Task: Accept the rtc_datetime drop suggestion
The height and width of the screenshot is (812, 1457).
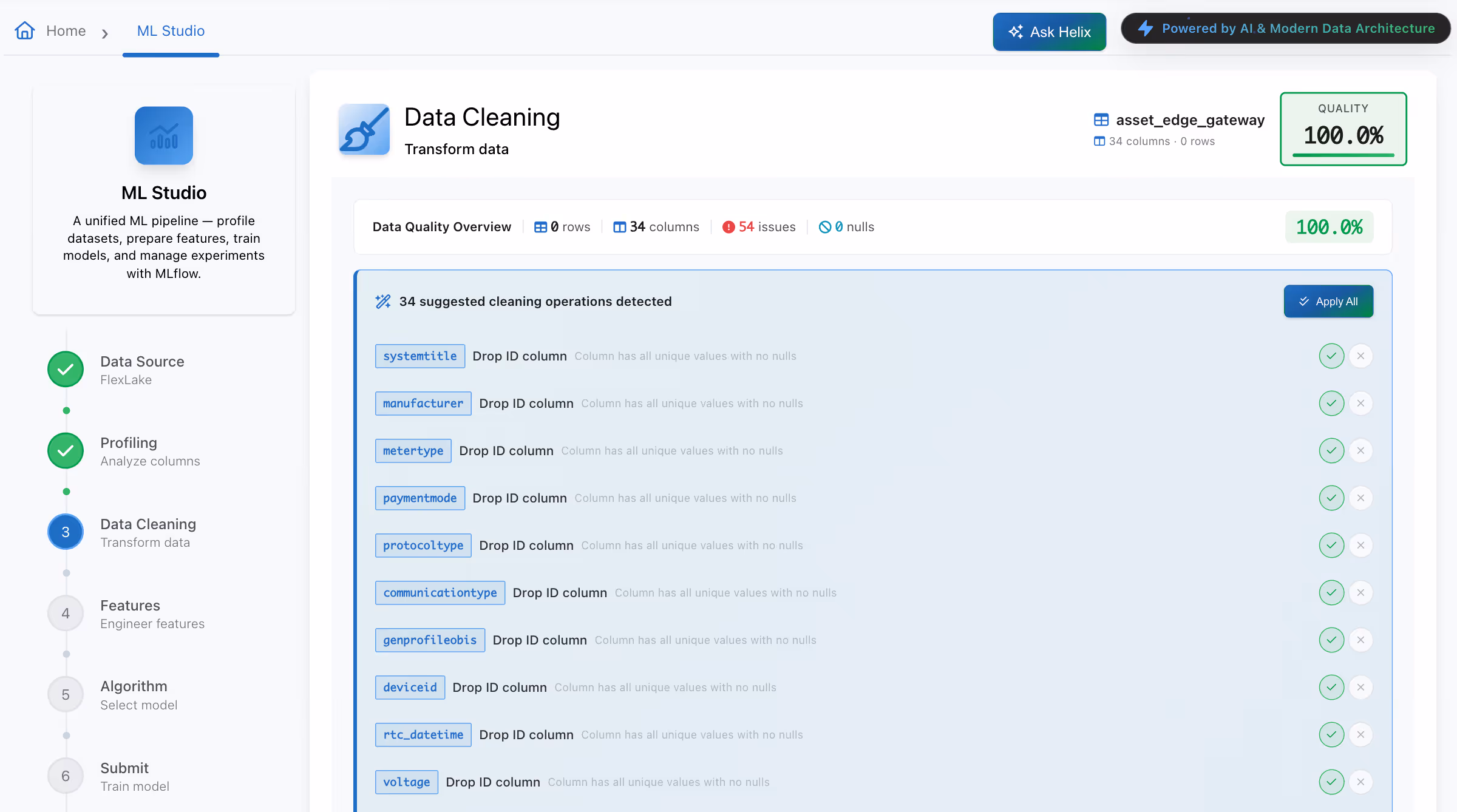Action: 1331,735
